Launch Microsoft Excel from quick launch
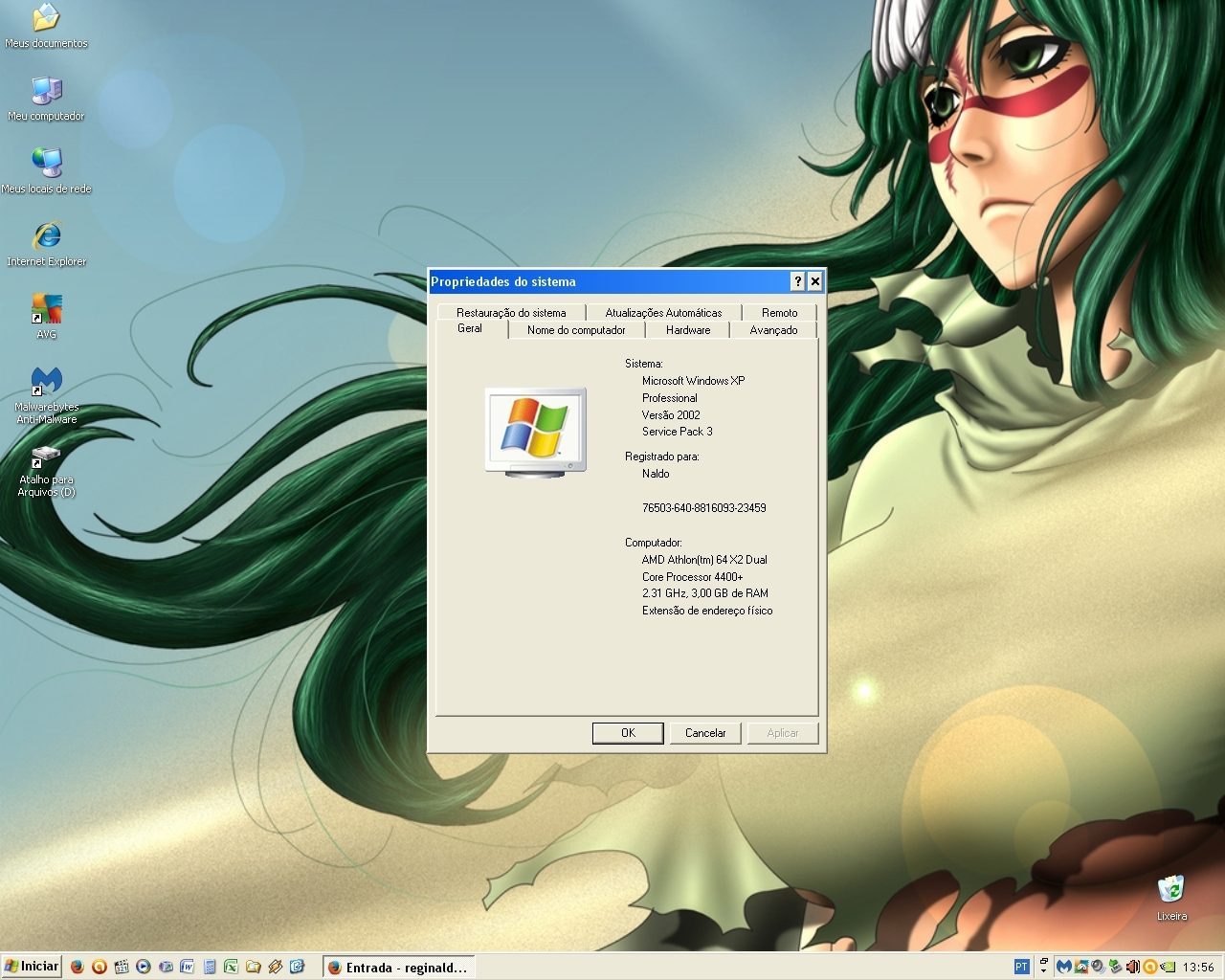This screenshot has width=1225, height=980. click(231, 967)
